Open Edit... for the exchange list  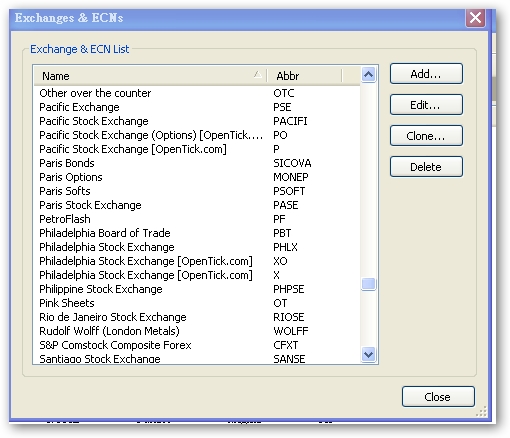click(x=426, y=105)
